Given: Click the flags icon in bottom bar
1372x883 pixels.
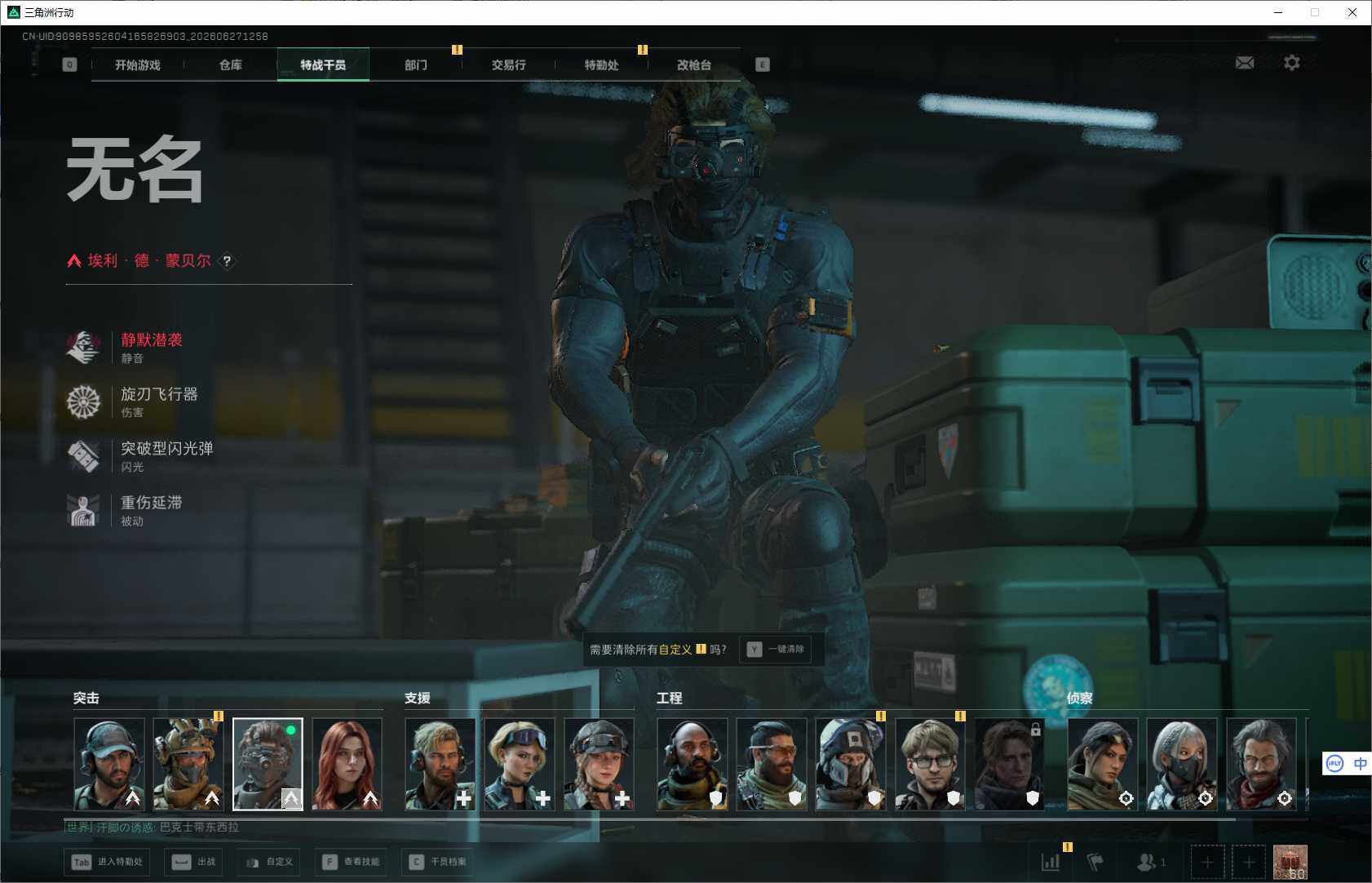Looking at the screenshot, I should (x=1095, y=862).
